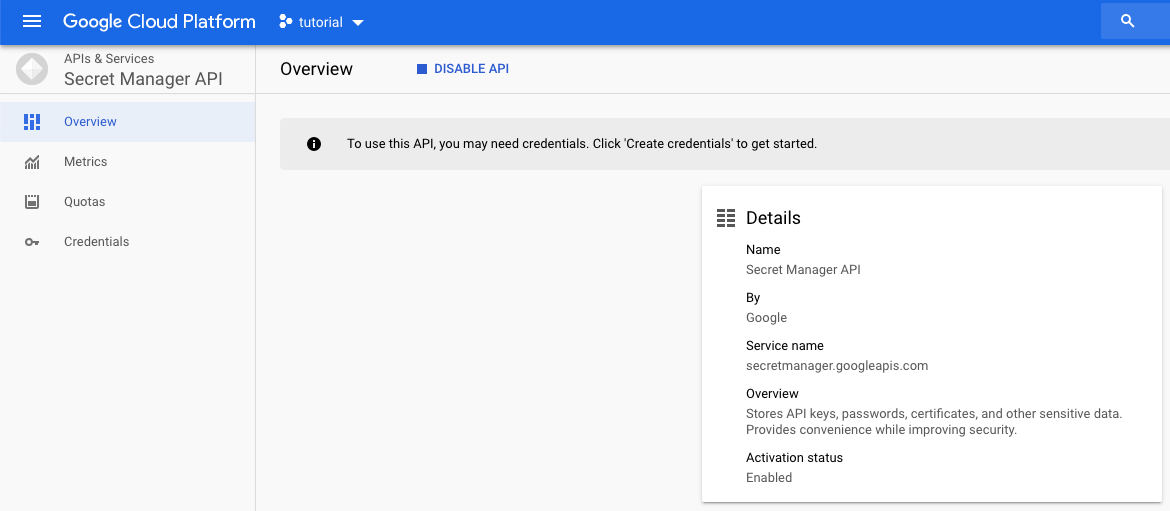Click the credentials notice message text

(582, 143)
